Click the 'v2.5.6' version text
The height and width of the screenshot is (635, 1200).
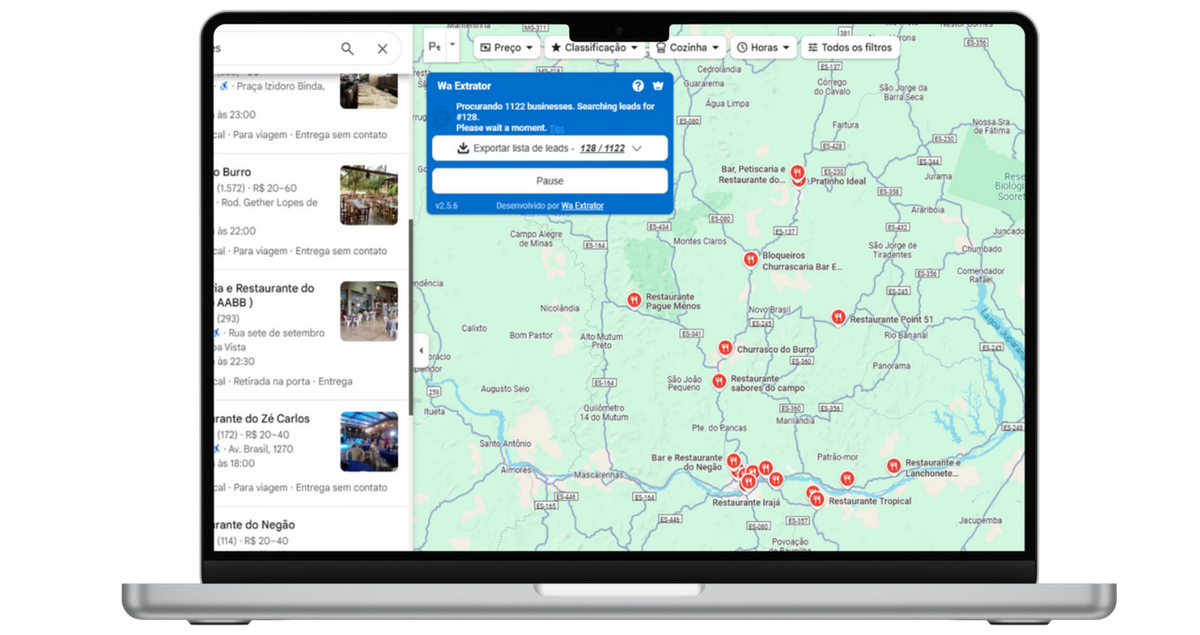click(446, 206)
